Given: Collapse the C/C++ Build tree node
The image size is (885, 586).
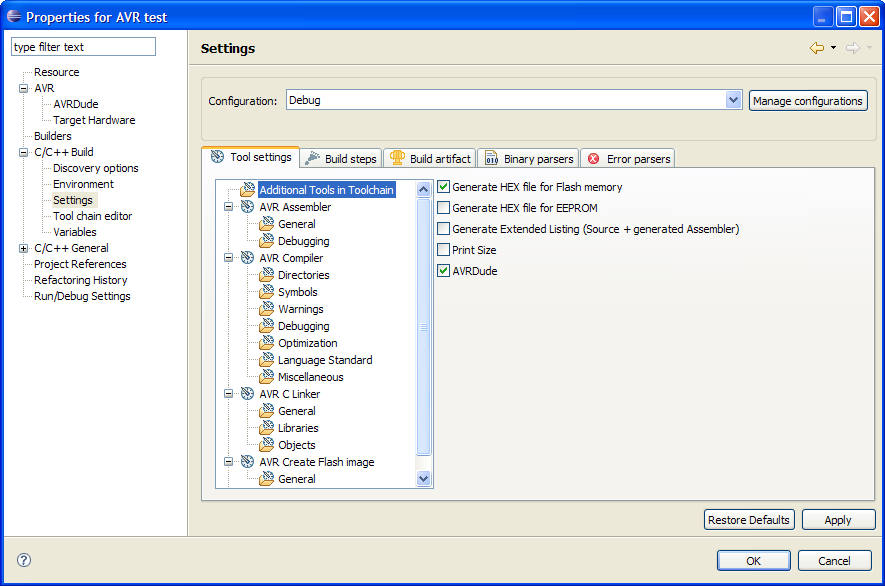Looking at the screenshot, I should tap(24, 152).
